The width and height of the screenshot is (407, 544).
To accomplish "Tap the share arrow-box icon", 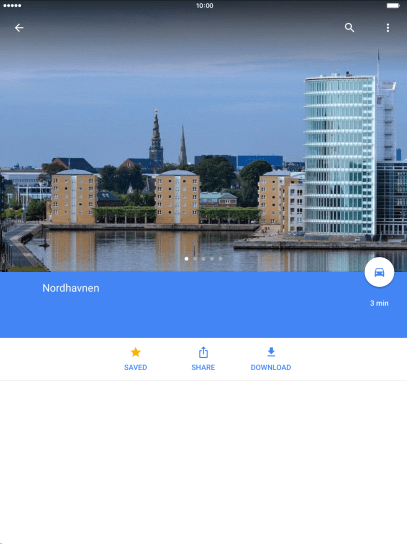I will (203, 352).
